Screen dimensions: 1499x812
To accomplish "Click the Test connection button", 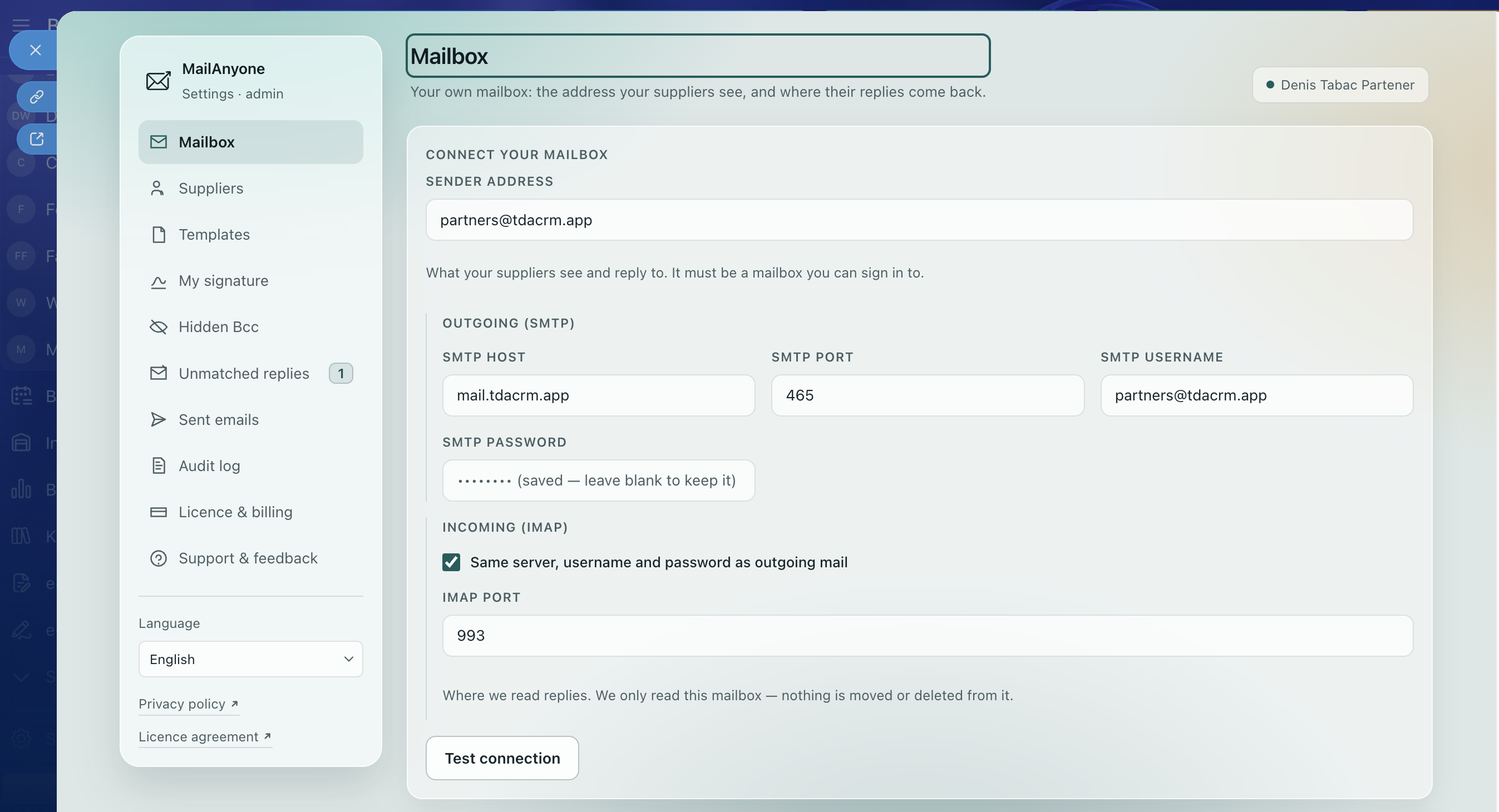I will [x=502, y=759].
